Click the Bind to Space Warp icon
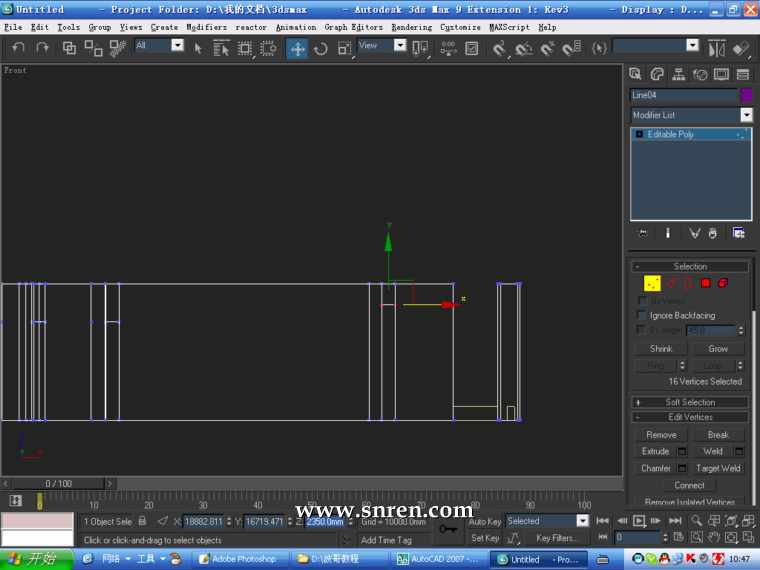The width and height of the screenshot is (760, 570). click(117, 48)
